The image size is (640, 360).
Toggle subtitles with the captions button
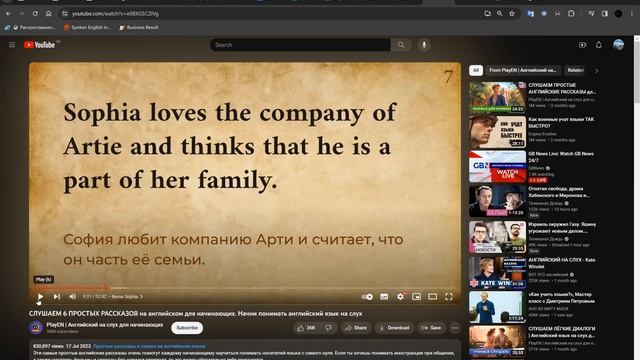tap(384, 297)
